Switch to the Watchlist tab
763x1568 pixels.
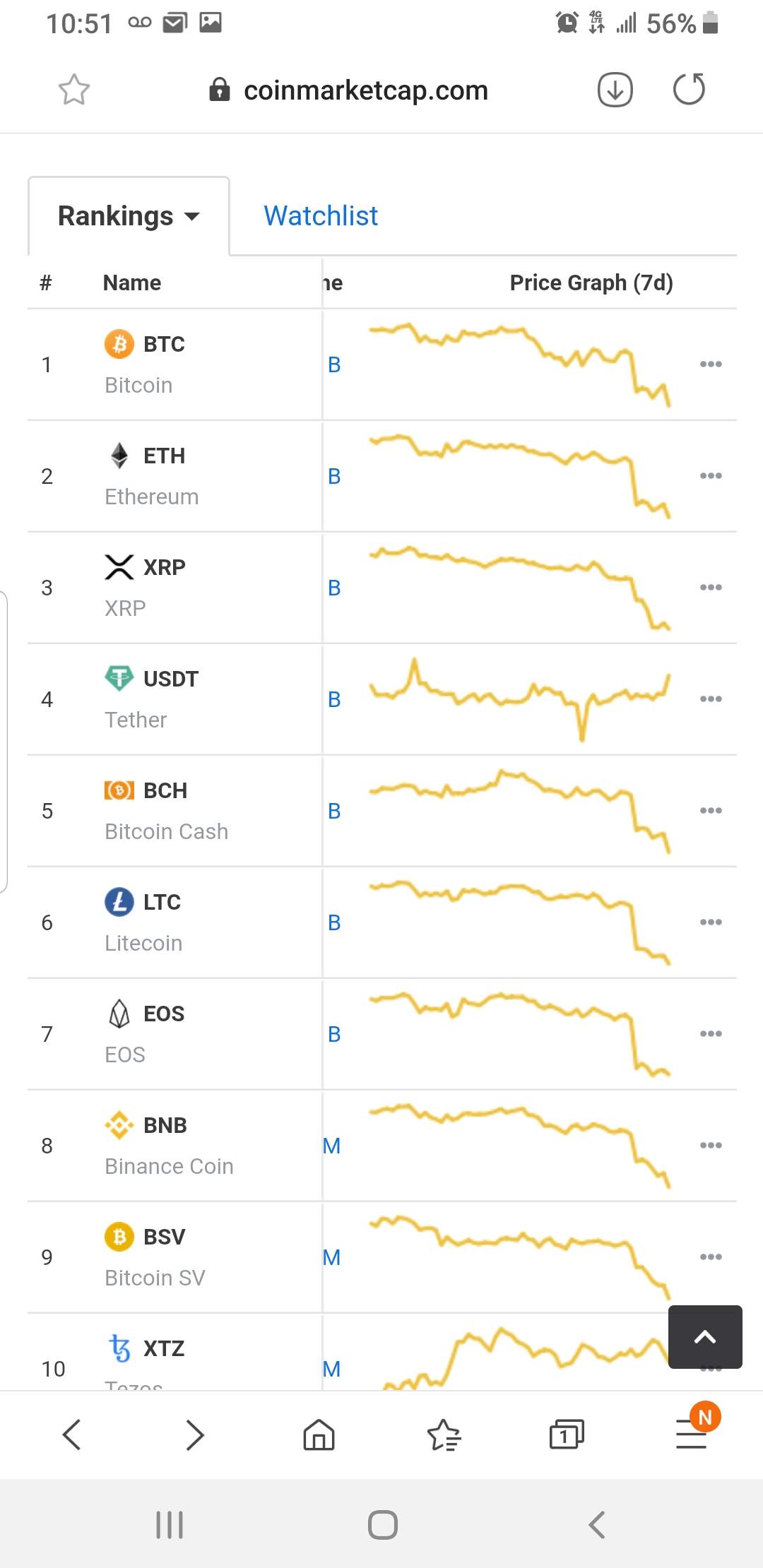[x=321, y=216]
